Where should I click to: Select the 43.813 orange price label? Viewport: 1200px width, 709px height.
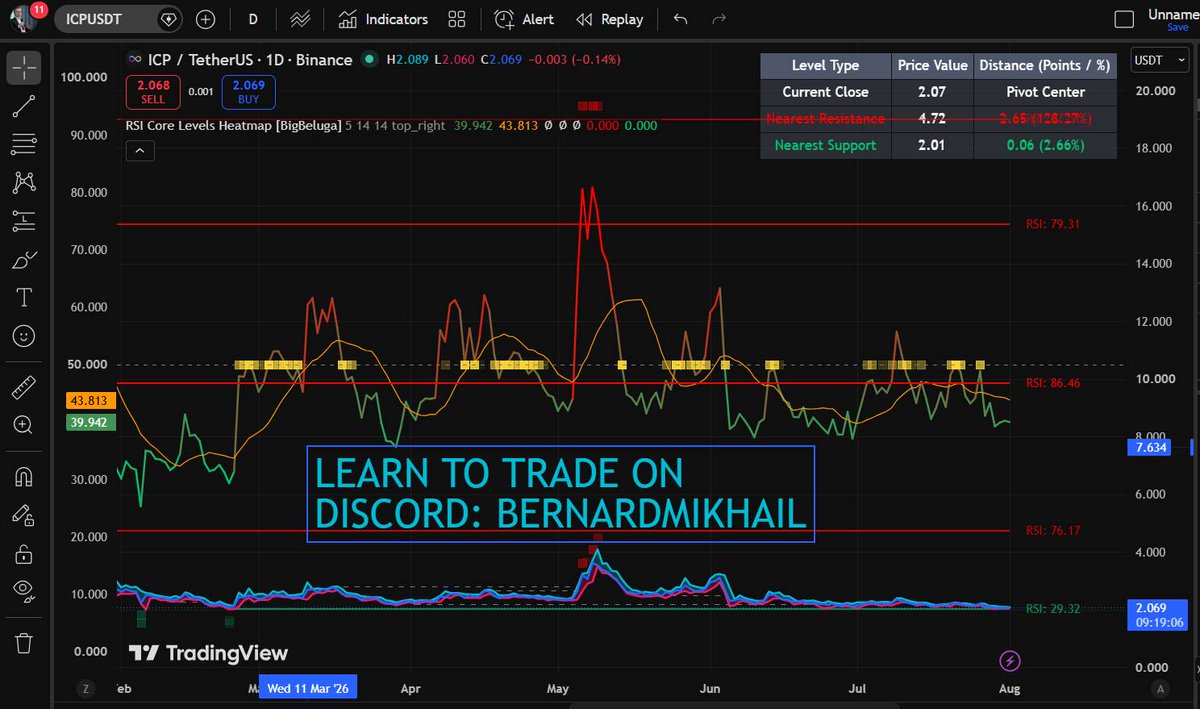(92, 401)
